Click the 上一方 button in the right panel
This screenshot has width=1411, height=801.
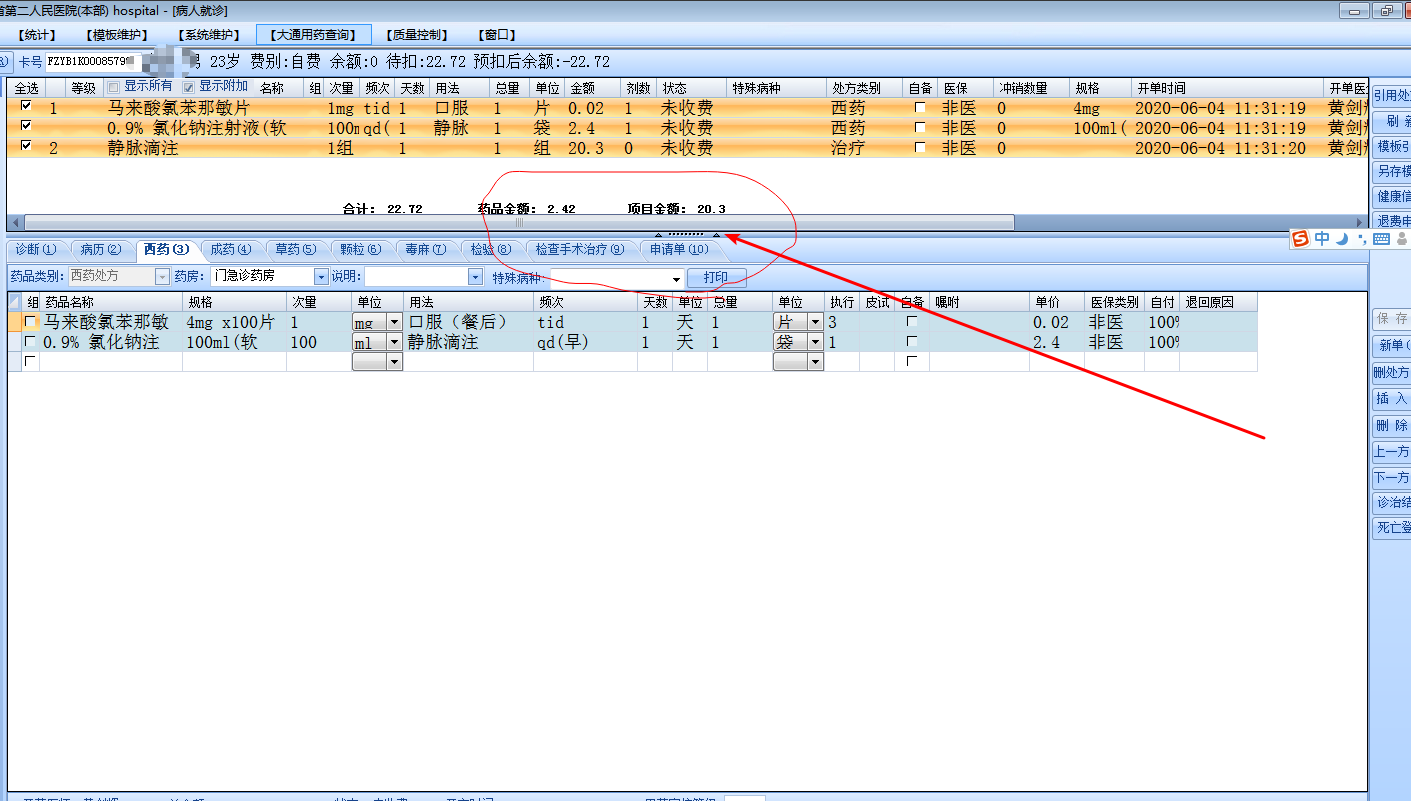click(x=1391, y=451)
